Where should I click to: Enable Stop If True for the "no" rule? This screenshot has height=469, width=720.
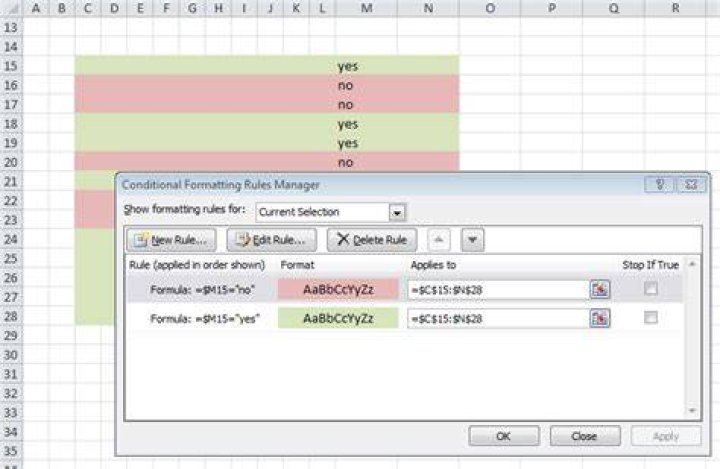pos(651,288)
